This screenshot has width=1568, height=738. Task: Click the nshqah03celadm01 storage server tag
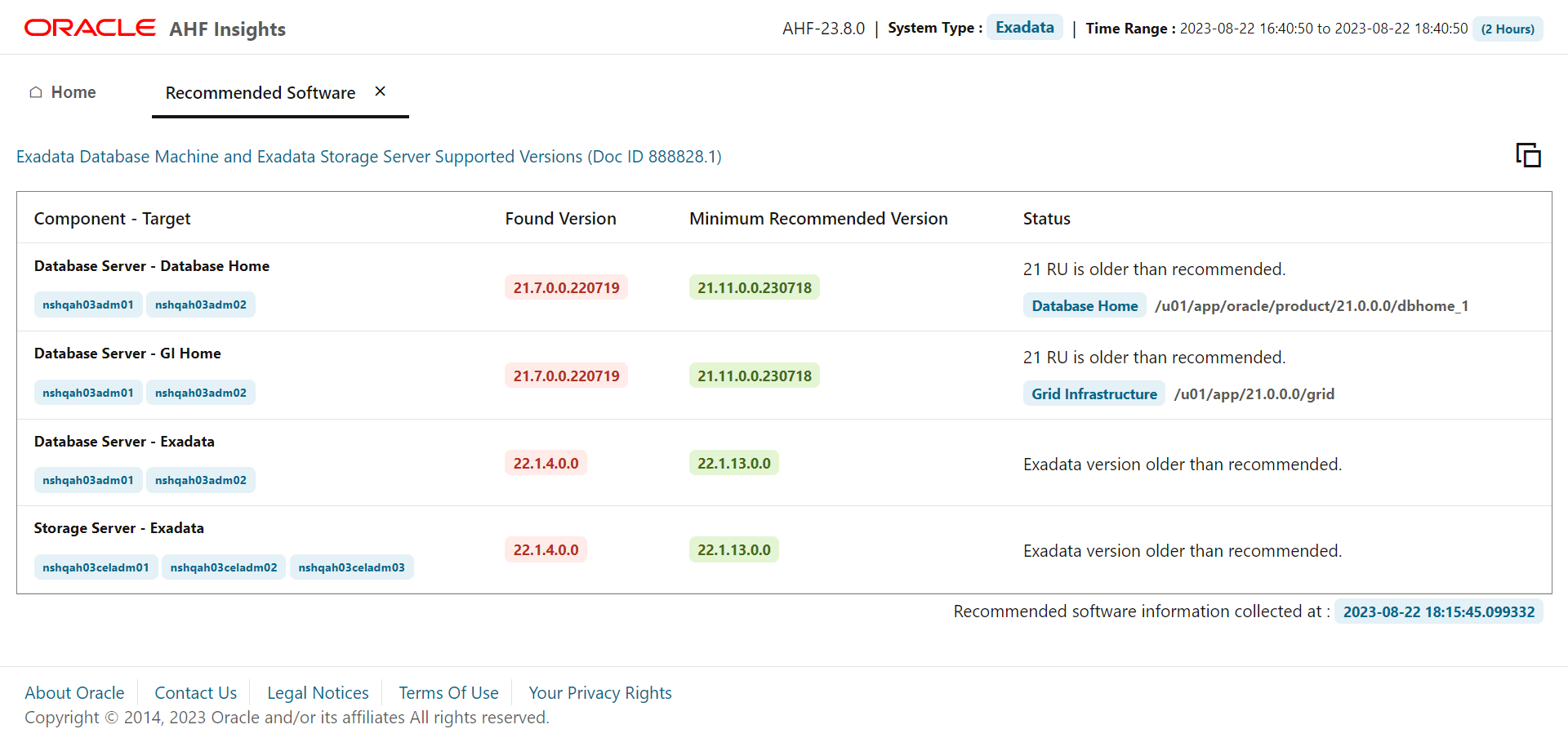coord(96,567)
